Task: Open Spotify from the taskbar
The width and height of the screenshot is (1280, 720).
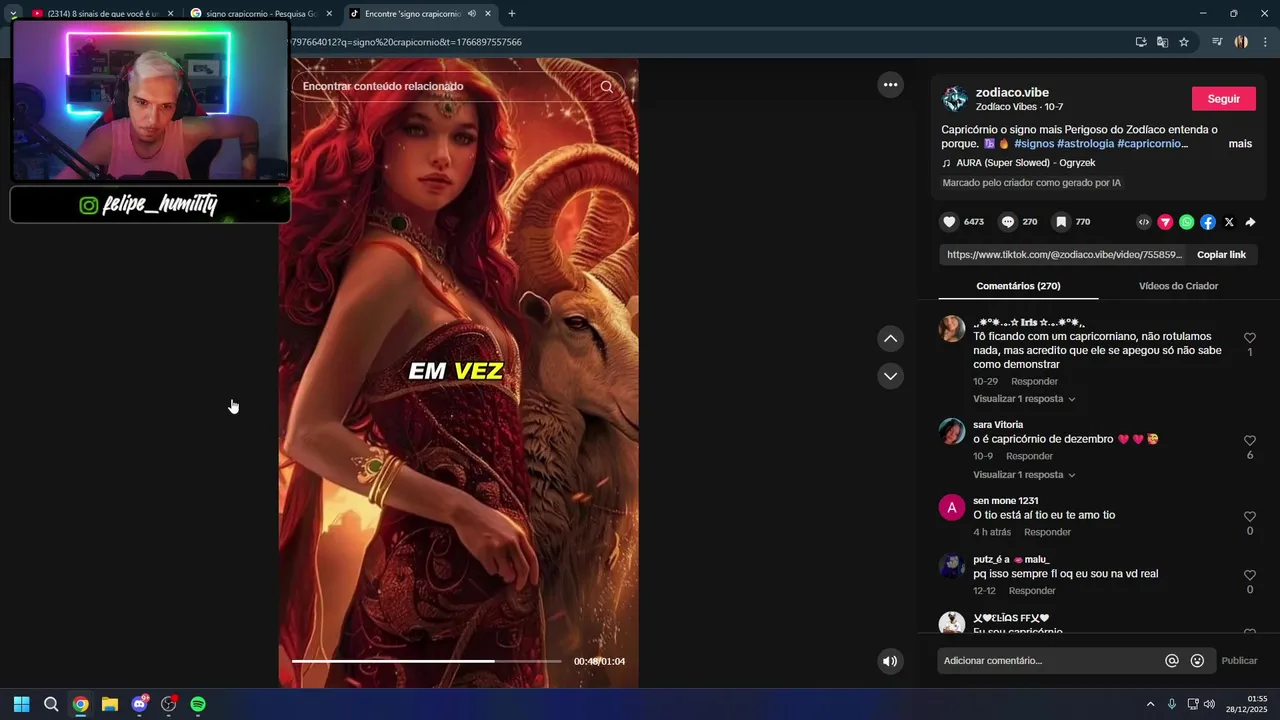Action: pyautogui.click(x=198, y=704)
